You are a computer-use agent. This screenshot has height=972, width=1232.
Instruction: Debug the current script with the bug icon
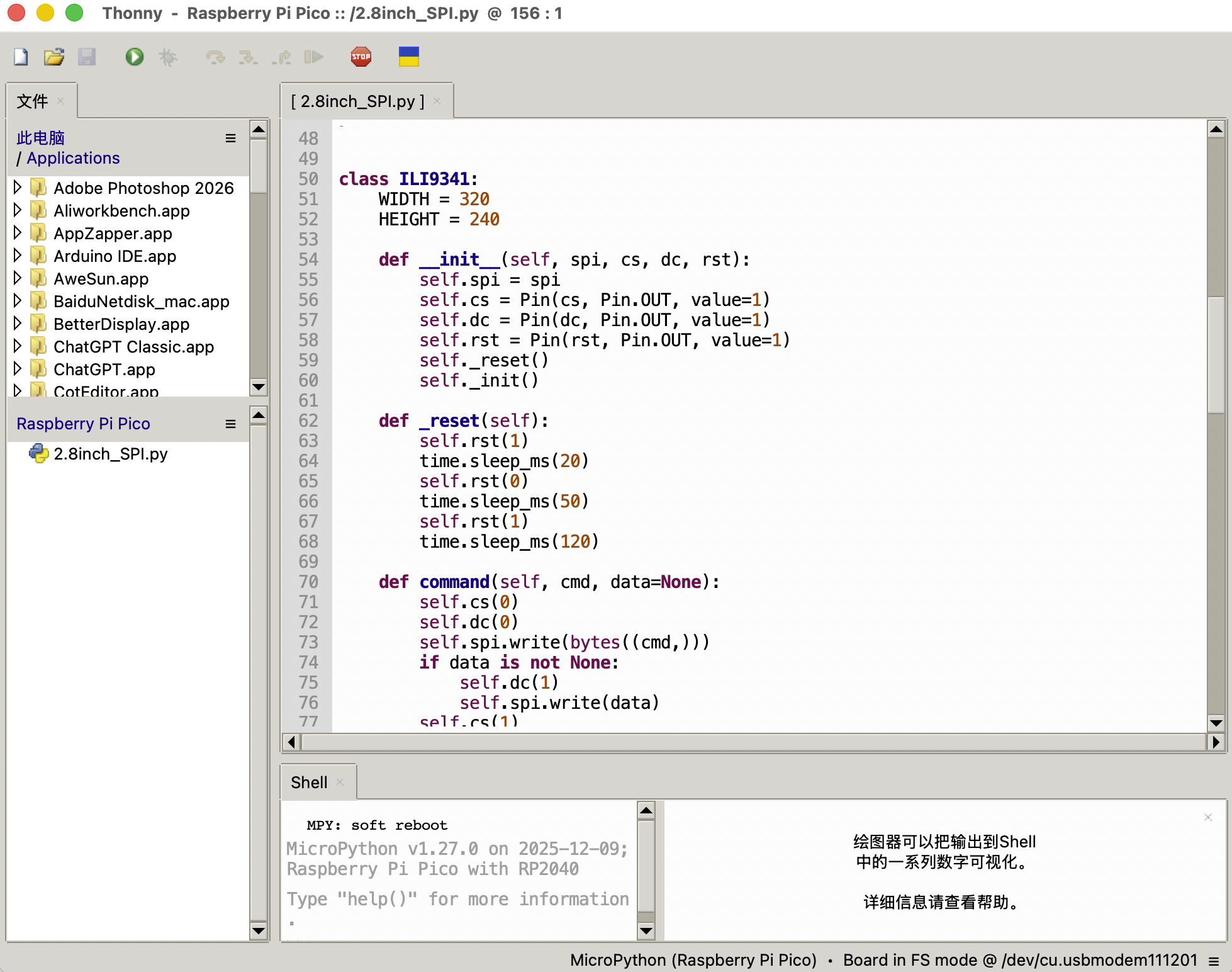pyautogui.click(x=167, y=57)
